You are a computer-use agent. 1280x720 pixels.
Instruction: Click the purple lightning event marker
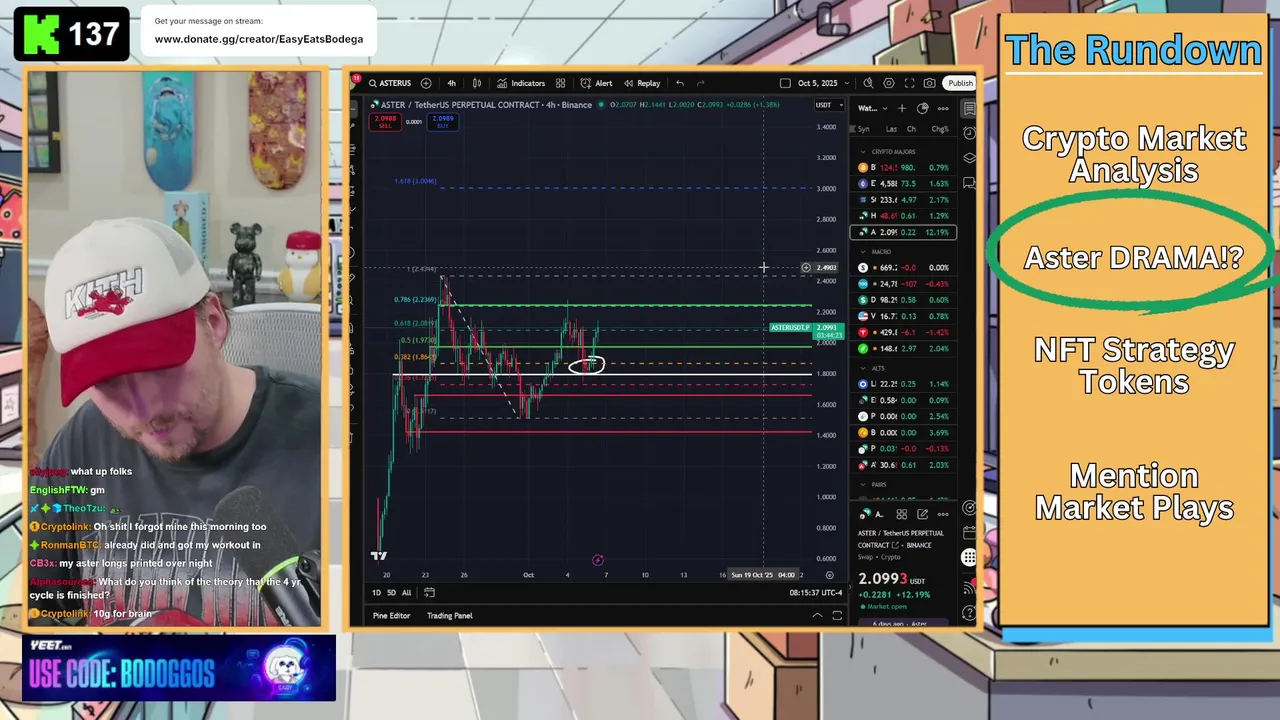[x=597, y=560]
